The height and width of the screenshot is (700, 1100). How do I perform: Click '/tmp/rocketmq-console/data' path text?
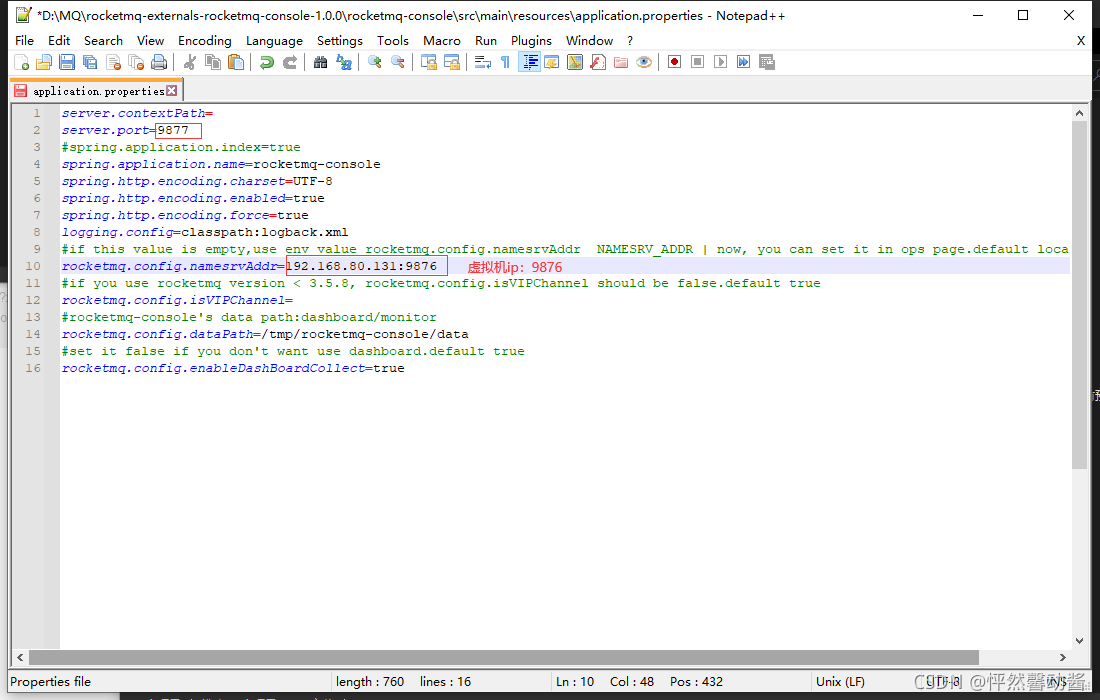click(x=365, y=334)
